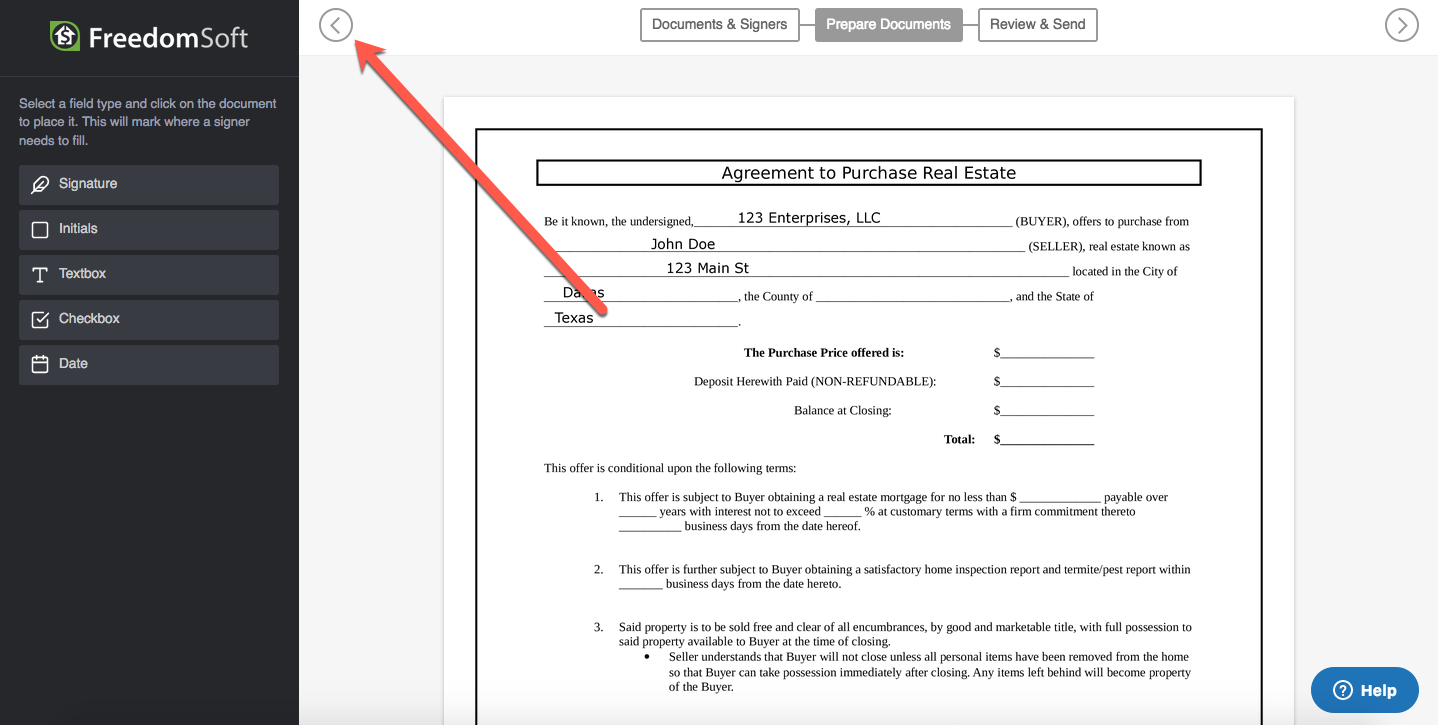Click 'The Purchase Price offered is:' label

[824, 353]
